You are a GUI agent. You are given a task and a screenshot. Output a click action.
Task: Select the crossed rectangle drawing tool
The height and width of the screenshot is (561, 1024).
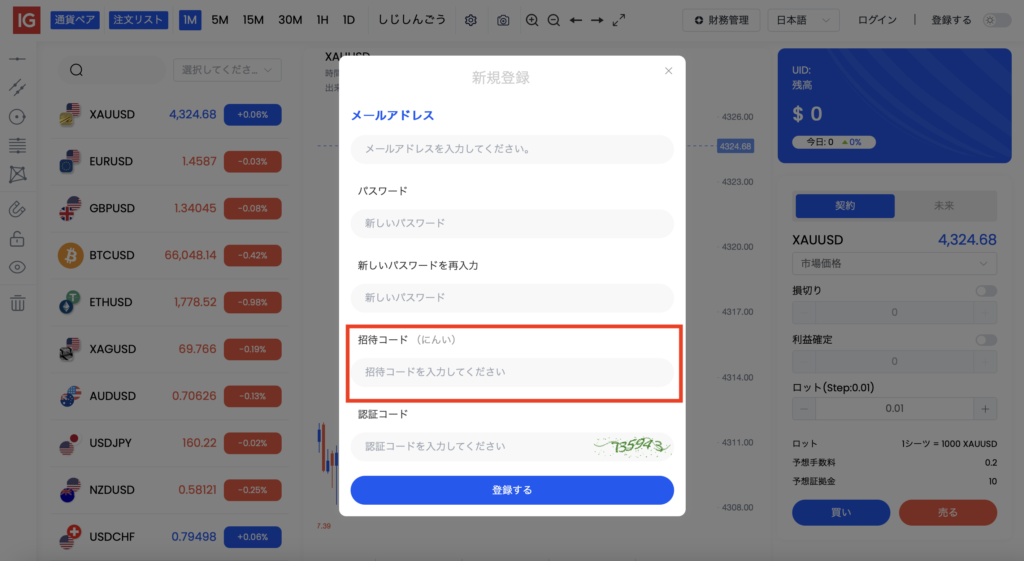click(18, 174)
